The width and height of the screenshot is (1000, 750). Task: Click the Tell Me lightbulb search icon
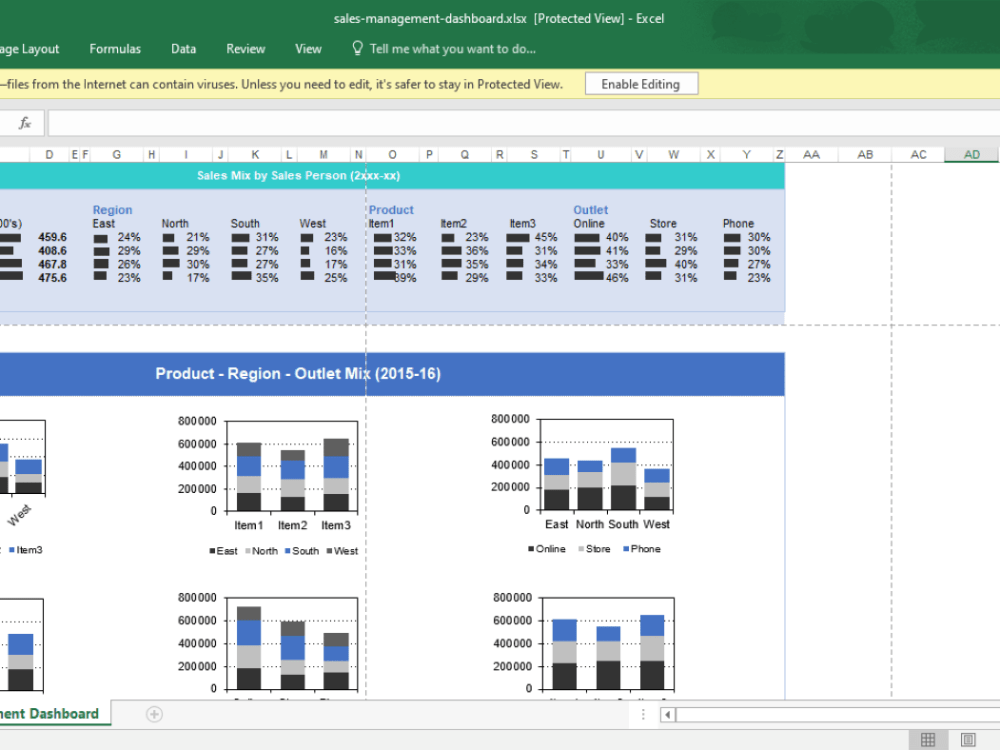(x=356, y=48)
